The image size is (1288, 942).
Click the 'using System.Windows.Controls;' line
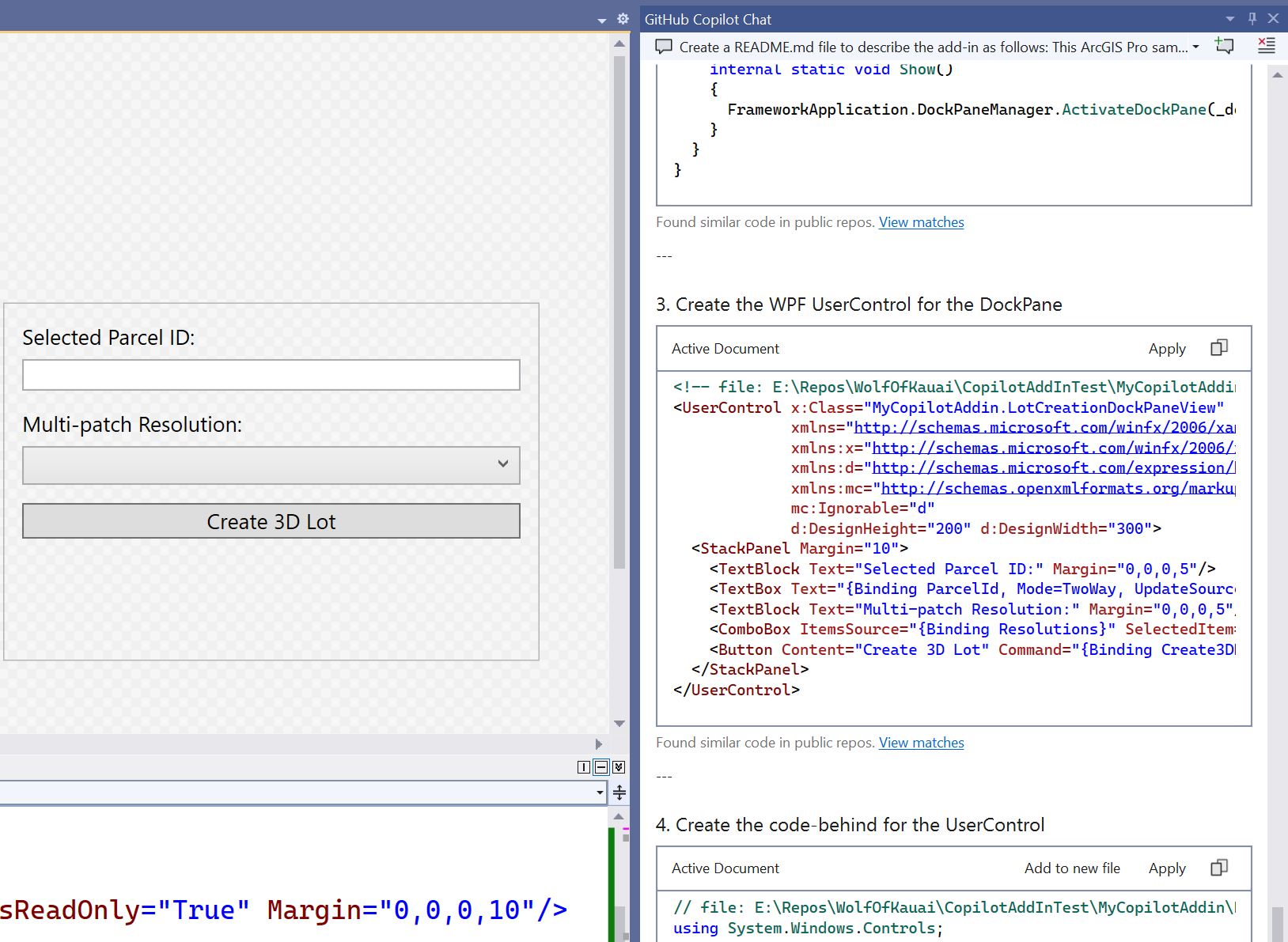coord(808,929)
